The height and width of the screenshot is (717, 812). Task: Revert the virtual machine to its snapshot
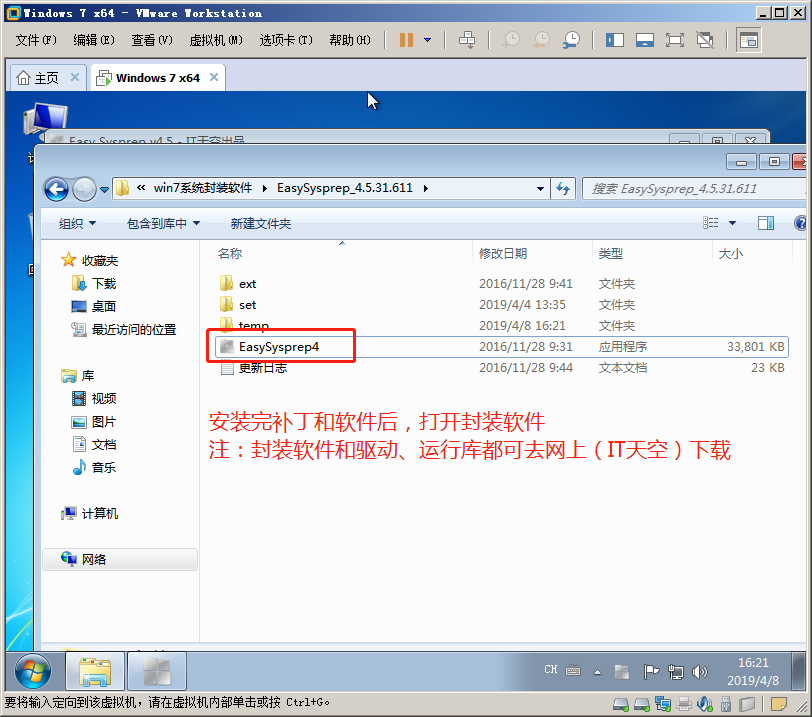(541, 40)
